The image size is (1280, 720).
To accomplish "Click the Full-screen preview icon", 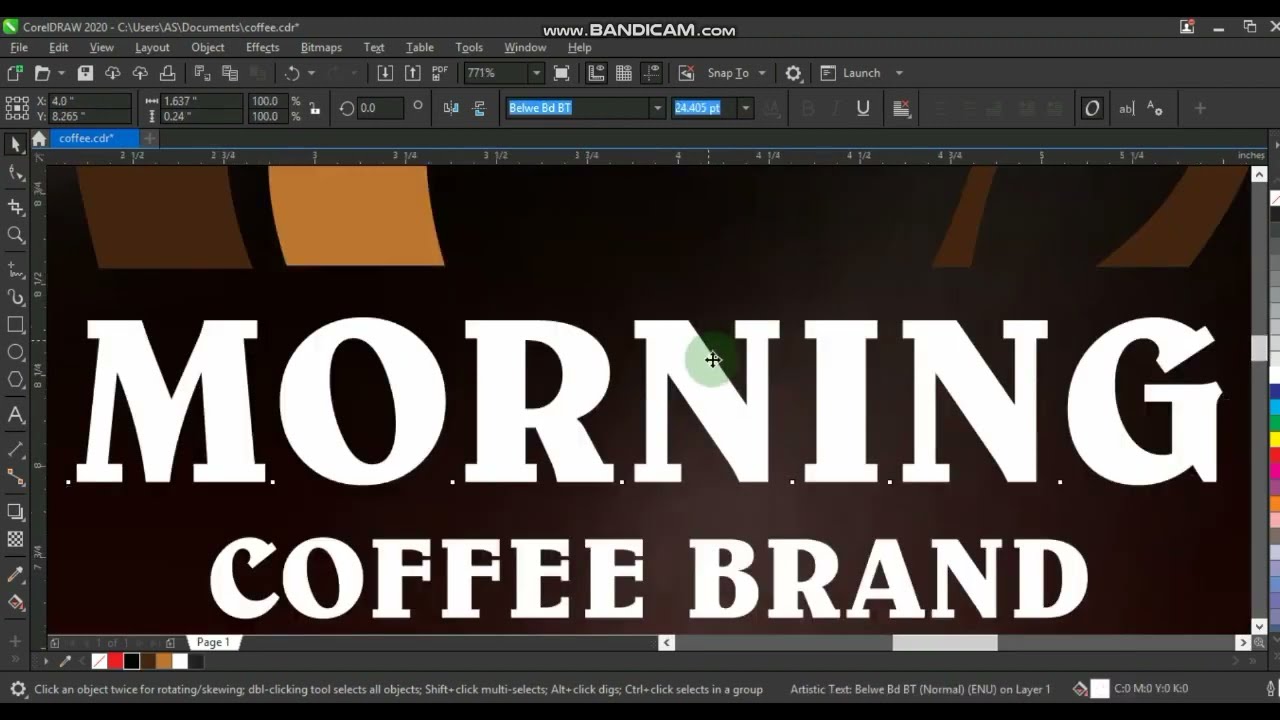I will [x=562, y=73].
